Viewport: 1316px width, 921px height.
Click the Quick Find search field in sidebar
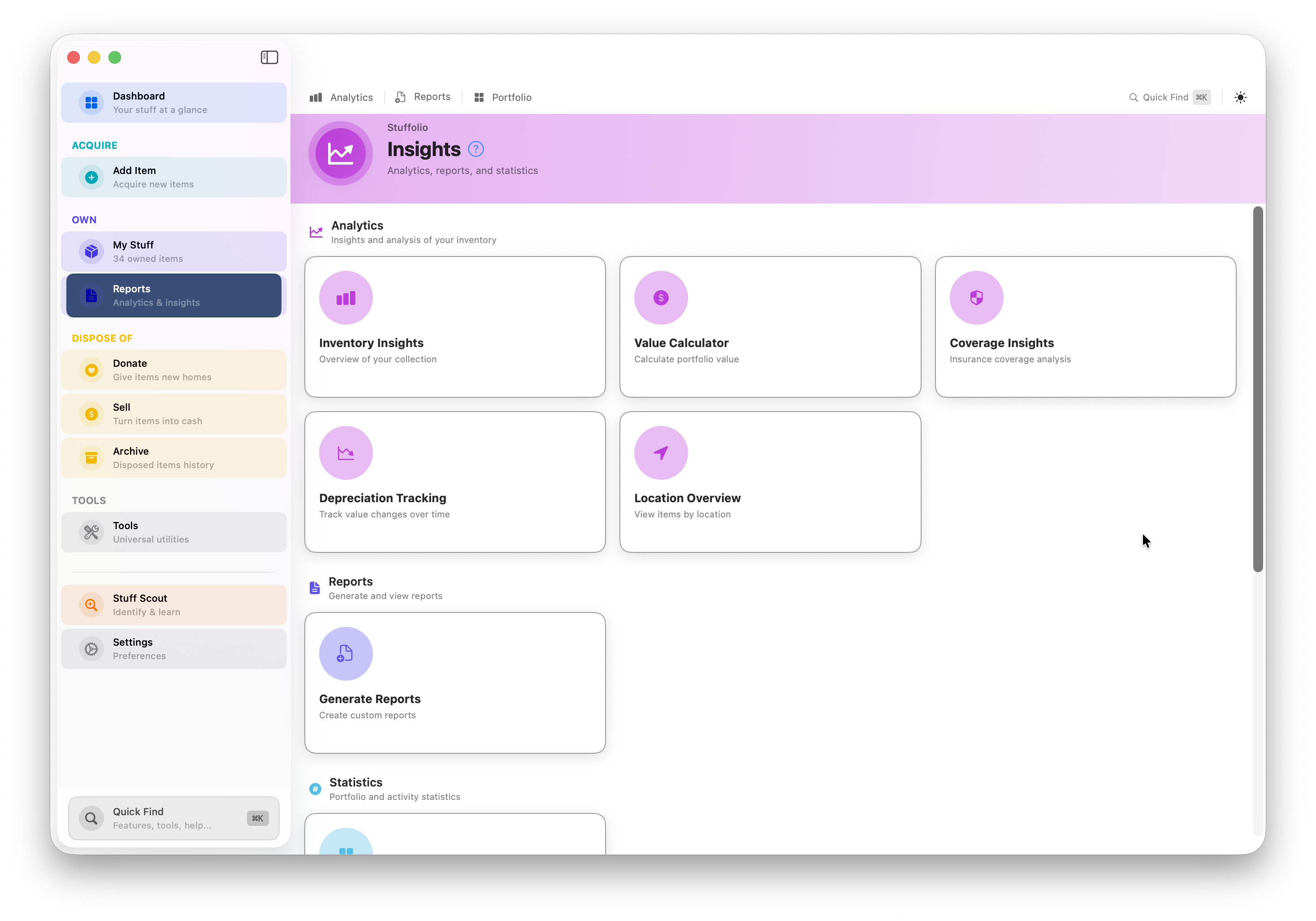pyautogui.click(x=173, y=818)
